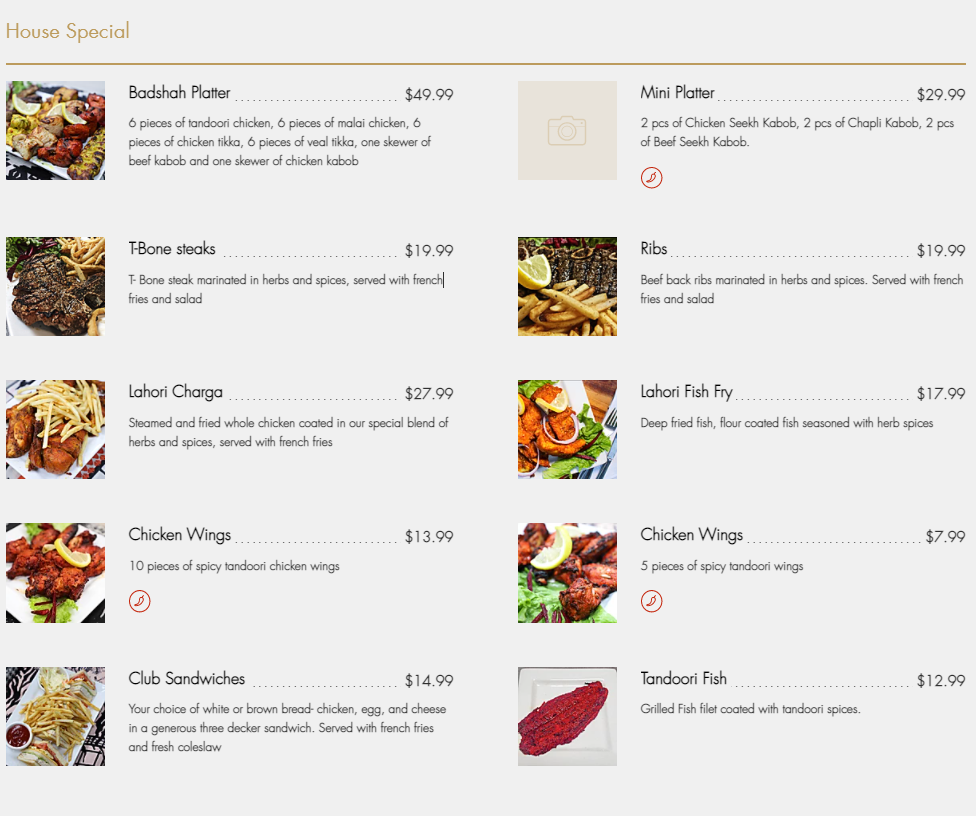Click the spicy icon under 5-piece Chicken Wings
976x816 pixels.
pyautogui.click(x=651, y=601)
